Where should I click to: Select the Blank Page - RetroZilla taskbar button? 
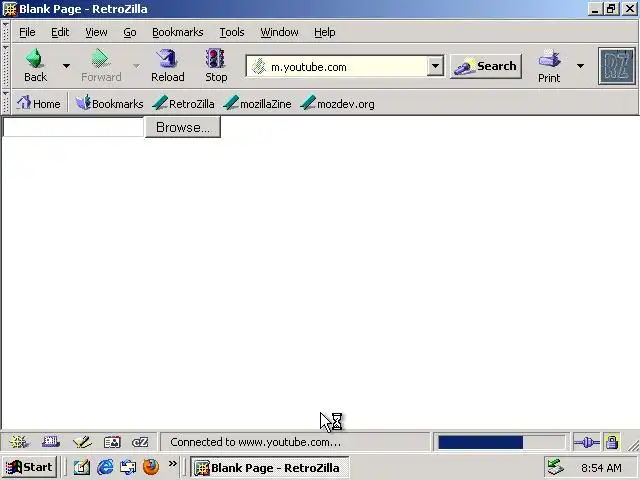tap(269, 467)
